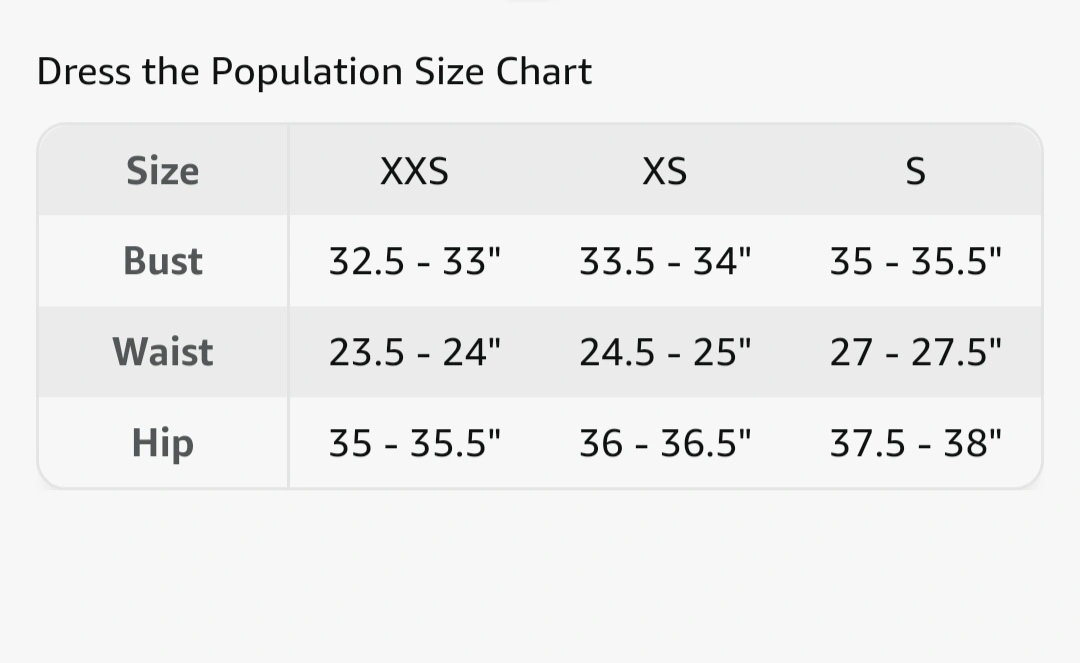Tap the S waist value 27 - 27.5"
1080x663 pixels.
coord(915,352)
